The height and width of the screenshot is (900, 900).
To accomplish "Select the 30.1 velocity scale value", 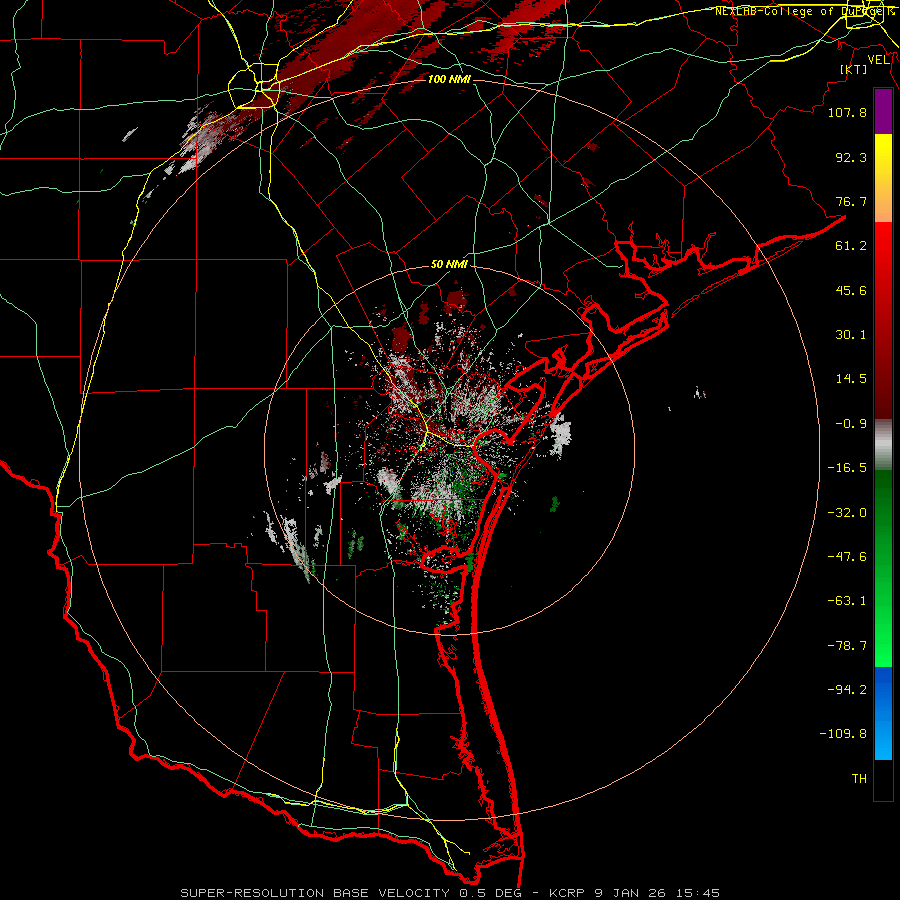I will pyautogui.click(x=851, y=335).
